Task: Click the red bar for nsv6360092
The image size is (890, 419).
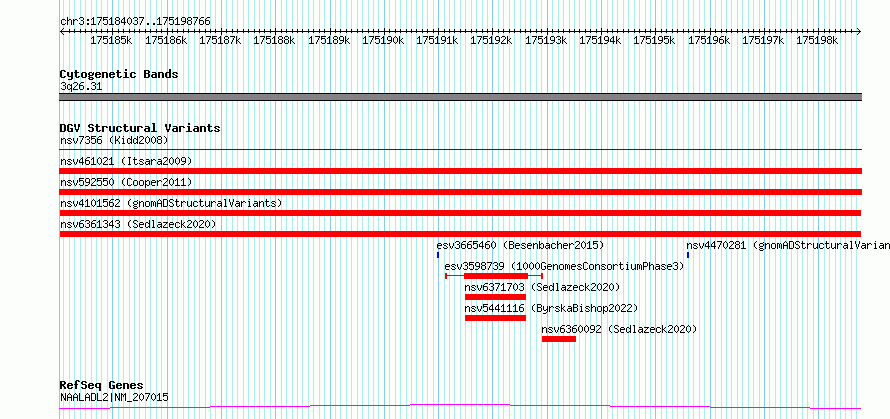Action: (x=559, y=339)
